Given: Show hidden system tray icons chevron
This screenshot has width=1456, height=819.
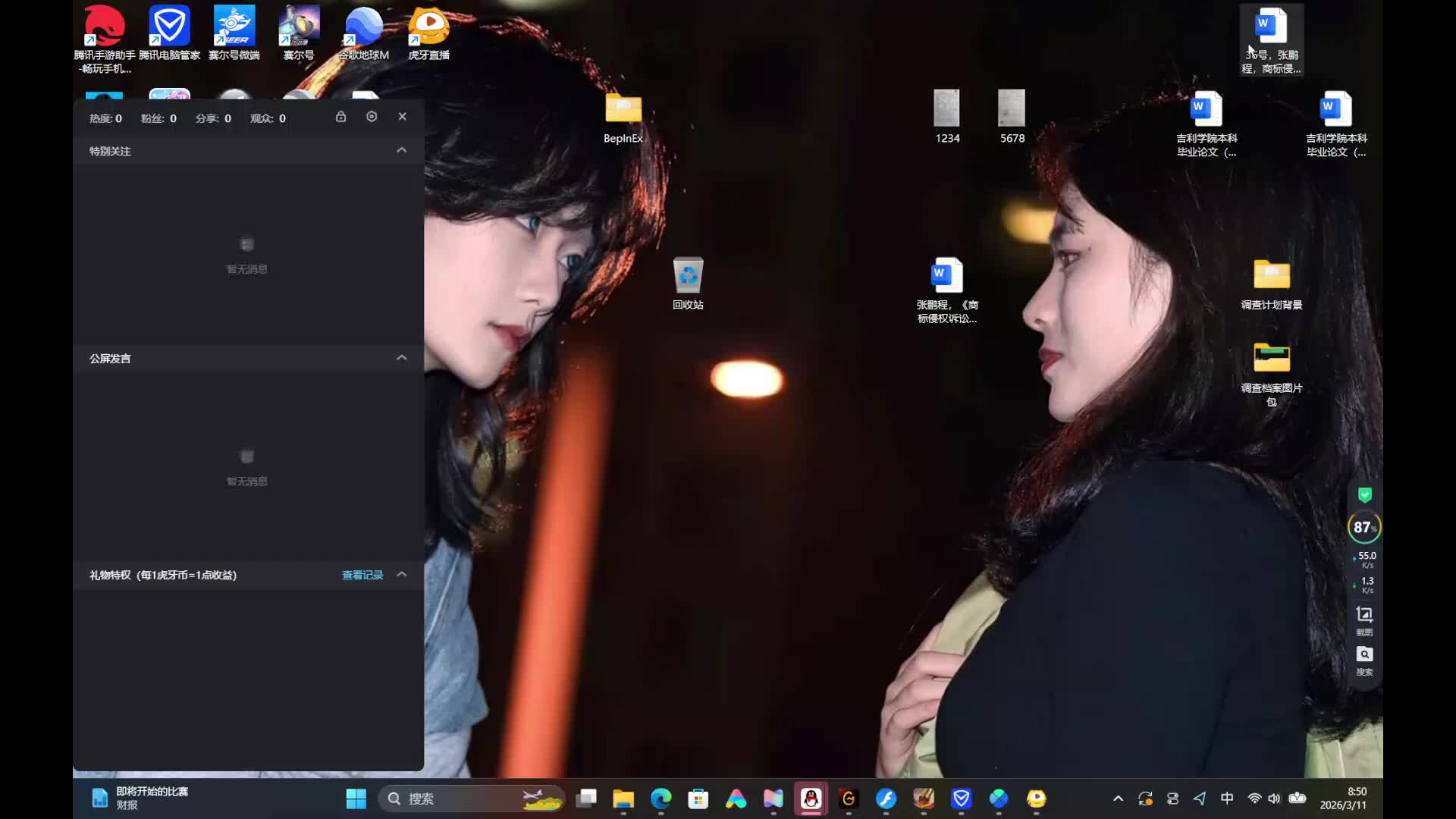Looking at the screenshot, I should pyautogui.click(x=1118, y=799).
